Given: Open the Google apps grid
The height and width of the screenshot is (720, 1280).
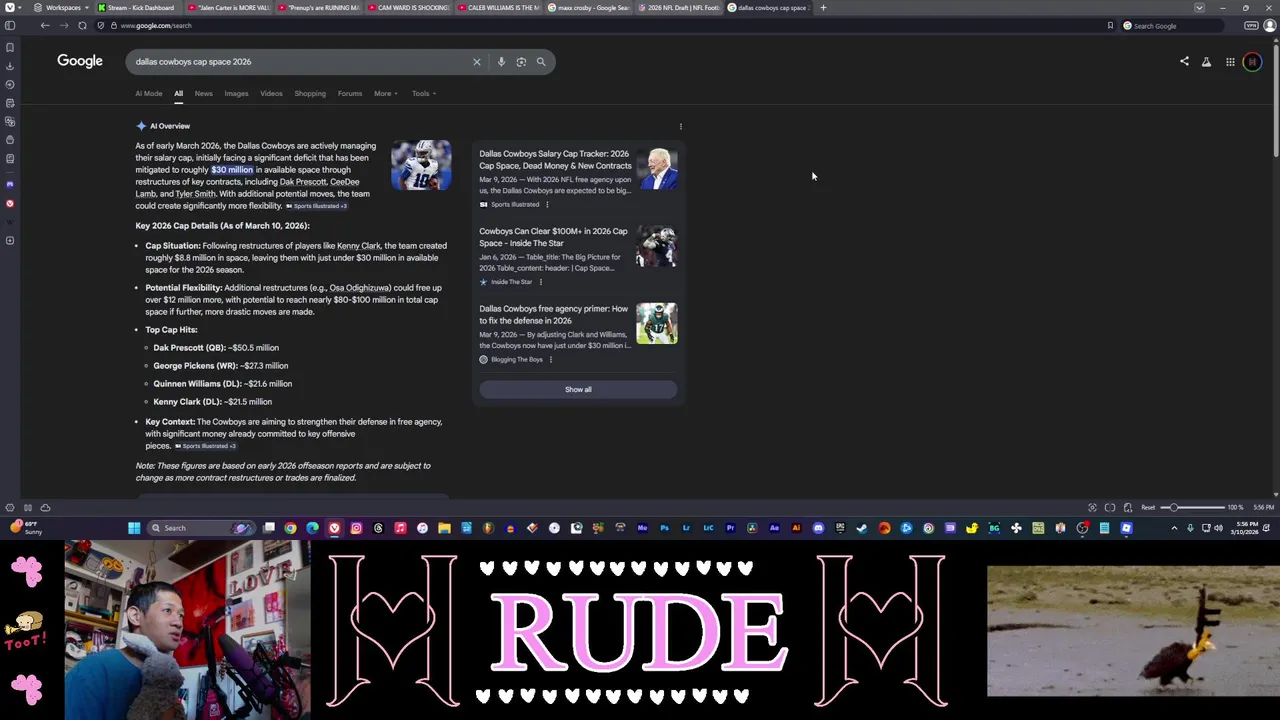Looking at the screenshot, I should (1230, 62).
